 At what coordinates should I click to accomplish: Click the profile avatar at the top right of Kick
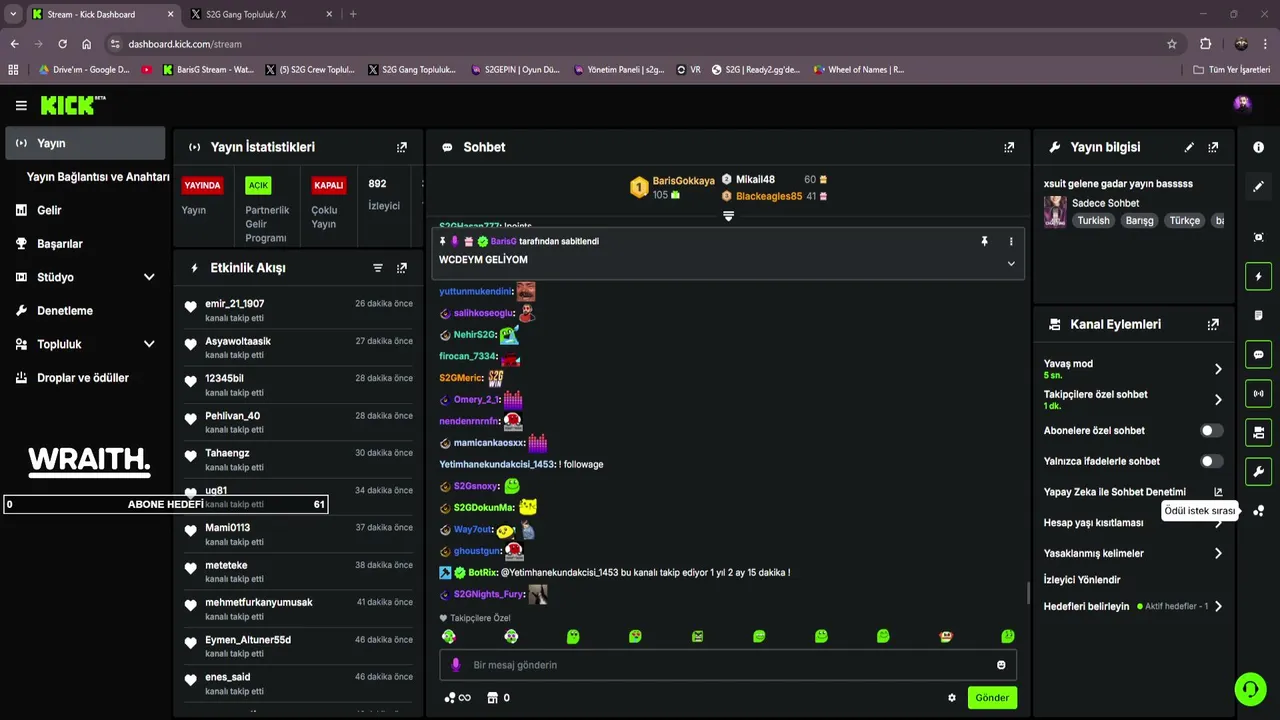coord(1242,104)
